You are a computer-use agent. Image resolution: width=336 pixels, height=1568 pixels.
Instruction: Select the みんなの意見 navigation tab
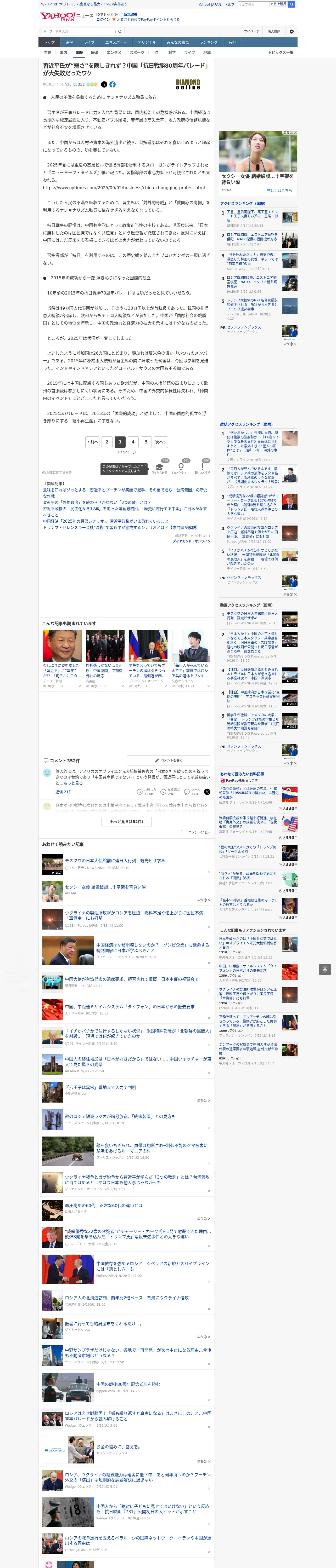177,43
